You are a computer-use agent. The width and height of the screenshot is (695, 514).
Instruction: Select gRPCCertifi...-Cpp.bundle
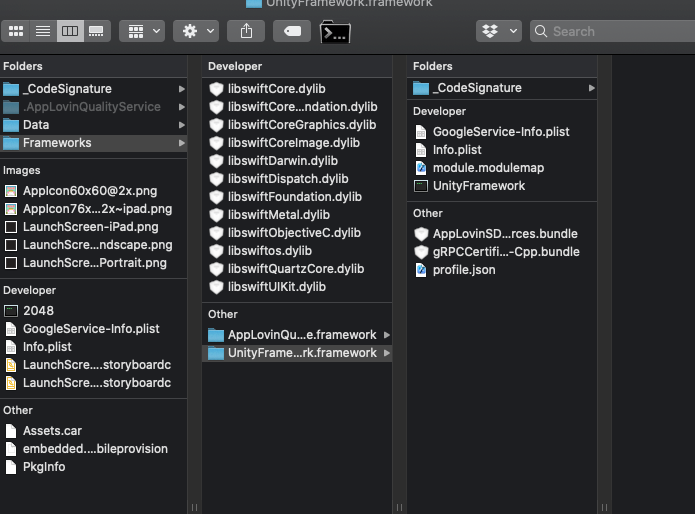pyautogui.click(x=502, y=252)
